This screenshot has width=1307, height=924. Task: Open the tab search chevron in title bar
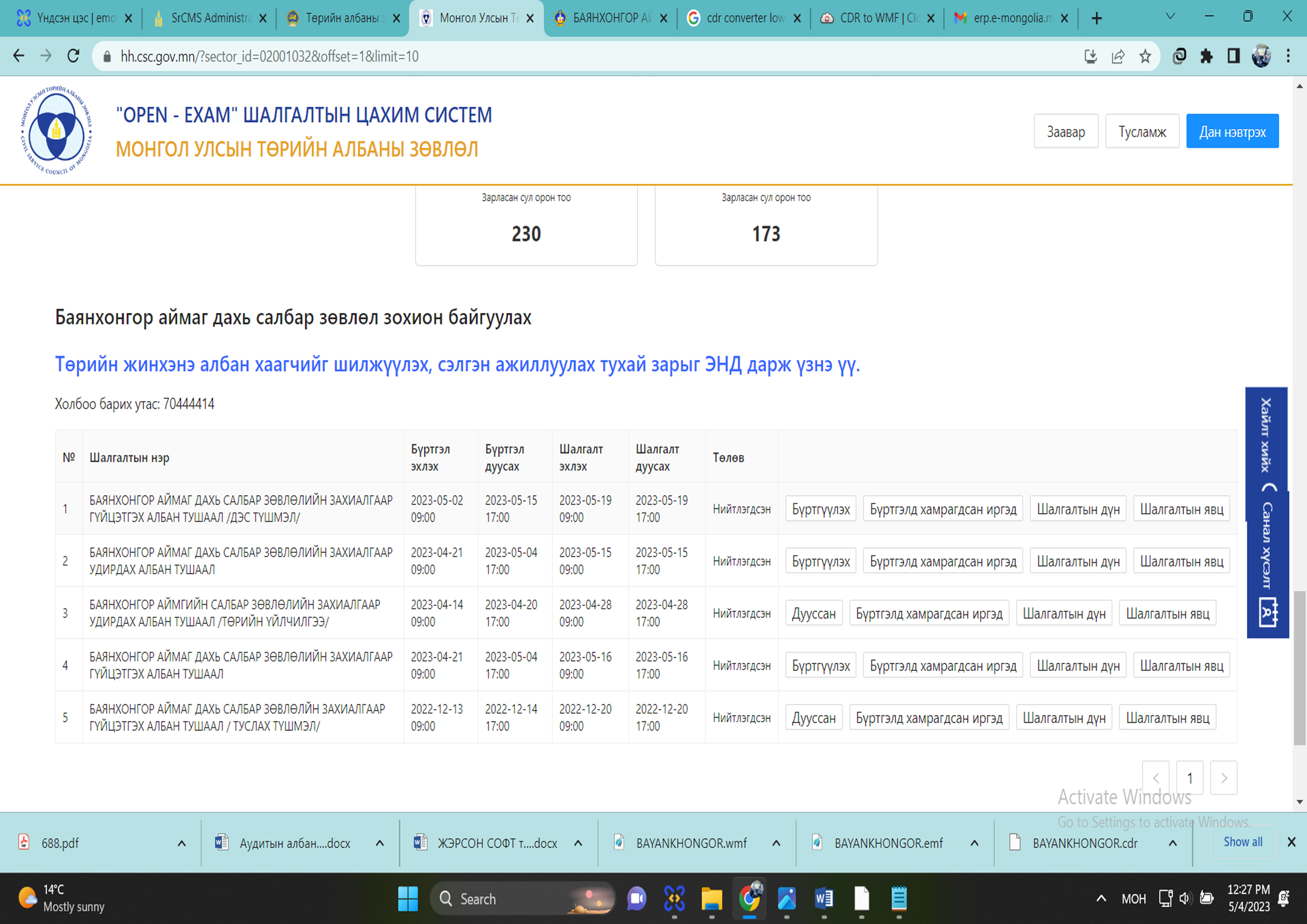point(1170,16)
